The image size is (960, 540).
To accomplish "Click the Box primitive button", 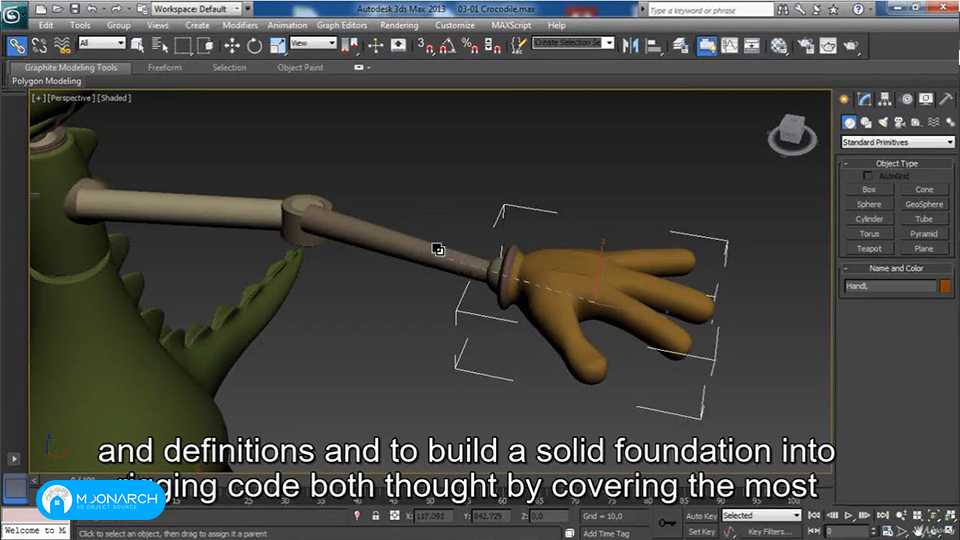I will 869,190.
